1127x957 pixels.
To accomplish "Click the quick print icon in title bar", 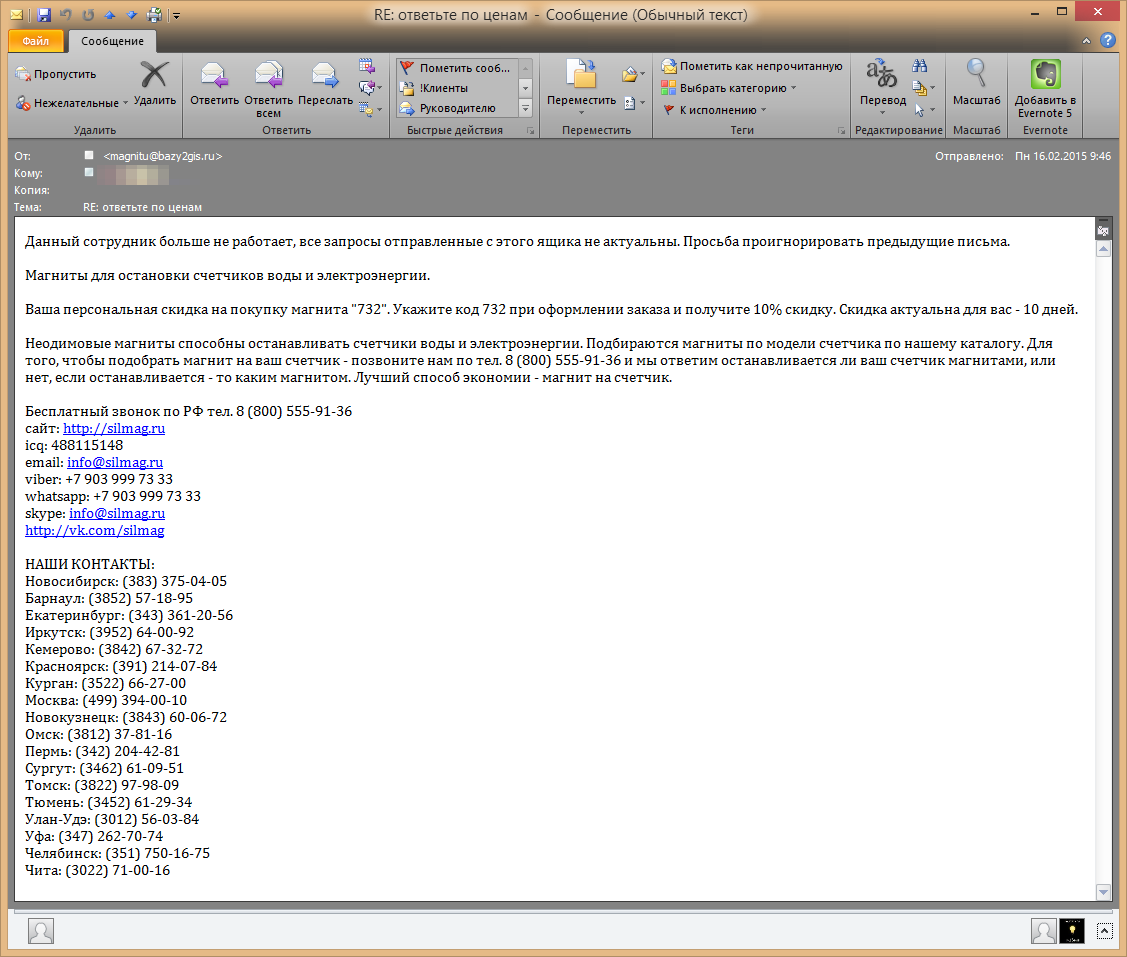I will click(154, 15).
